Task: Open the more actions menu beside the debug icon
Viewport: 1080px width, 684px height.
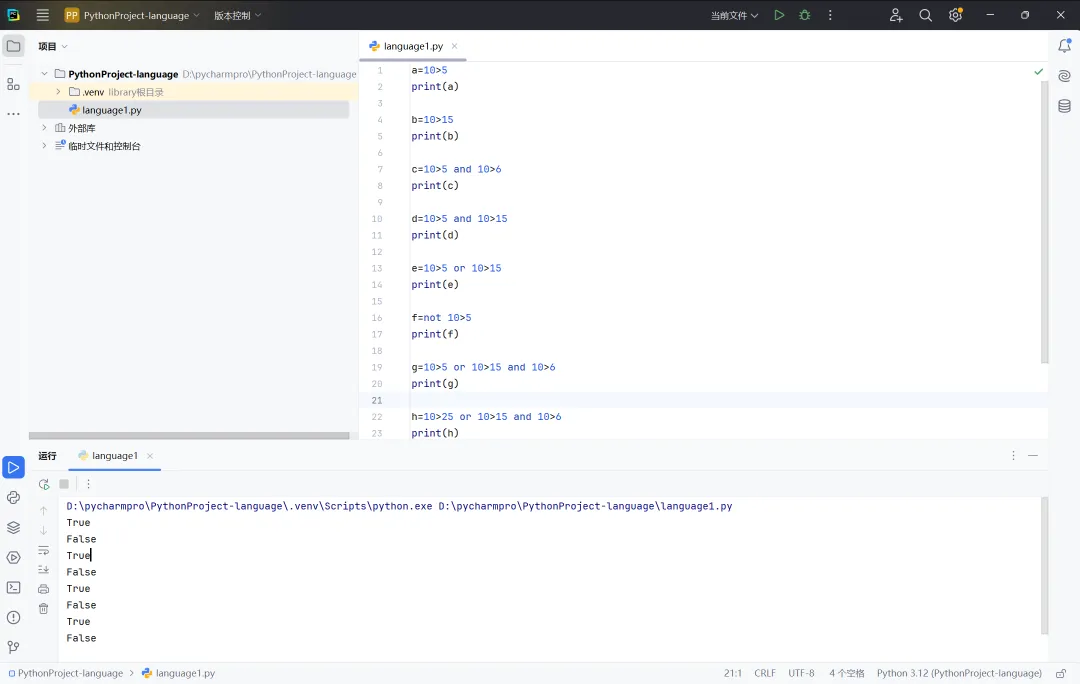Action: tap(830, 15)
